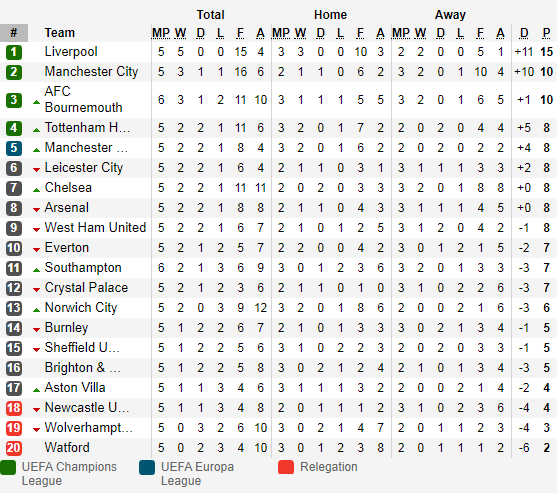
Task: Sort by the # rank column header
Action: click(x=14, y=33)
